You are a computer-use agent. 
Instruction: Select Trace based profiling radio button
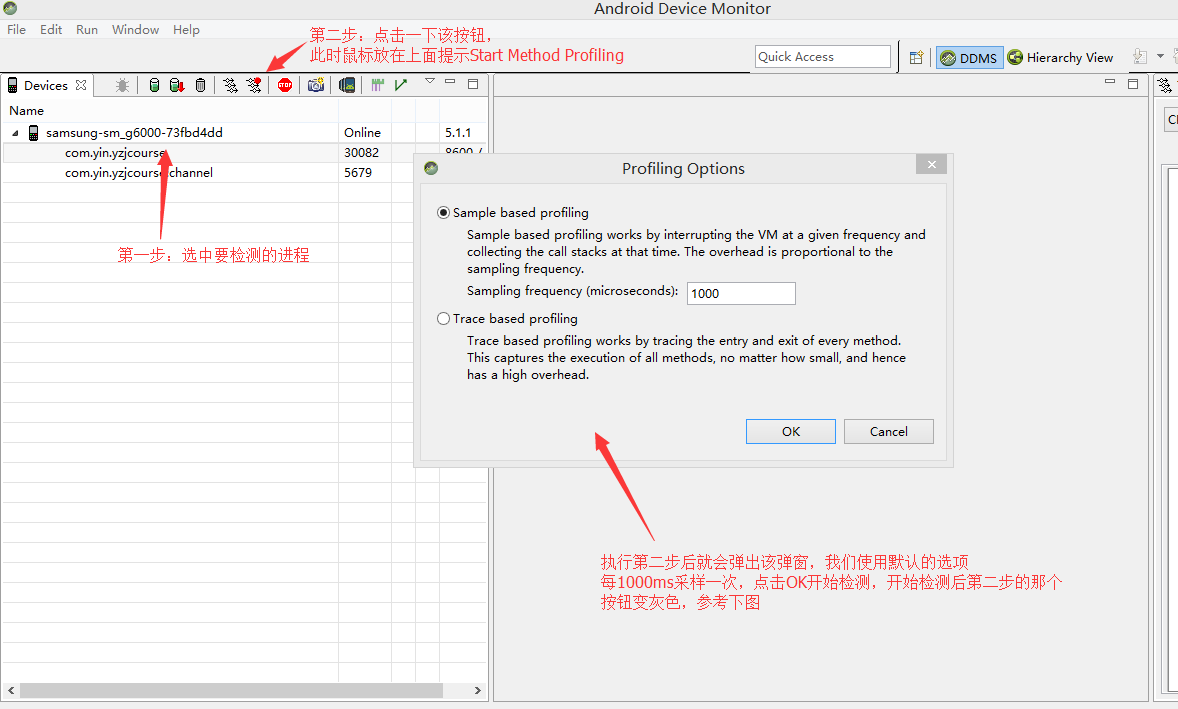(443, 318)
